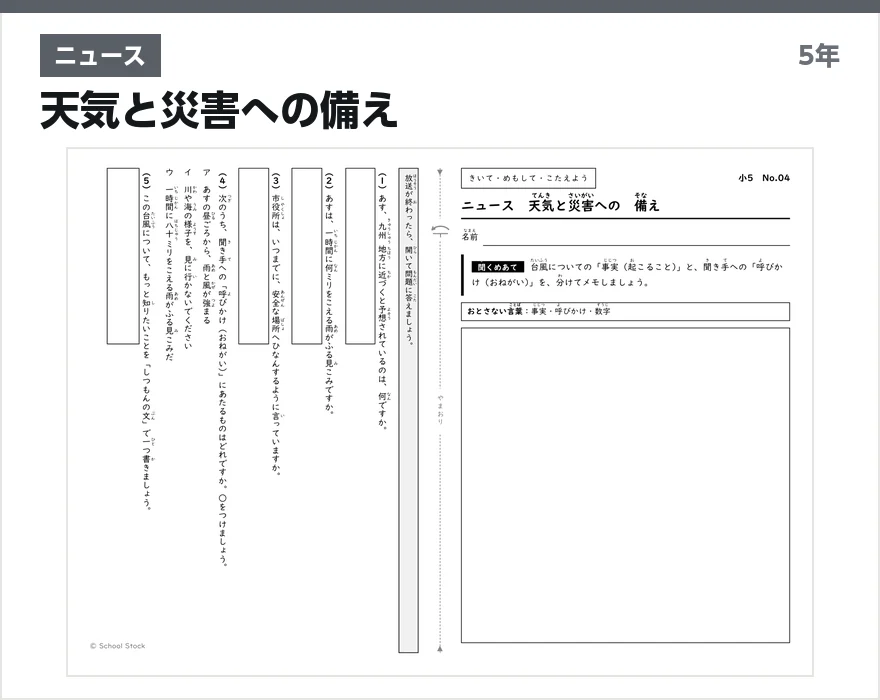Image resolution: width=880 pixels, height=700 pixels.
Task: Click the やまおり fold label
Action: 441,409
